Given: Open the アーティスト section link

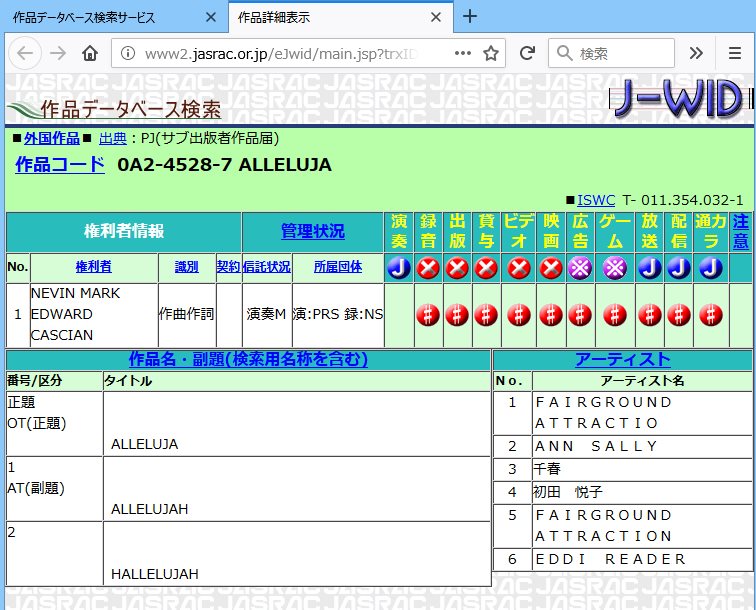Looking at the screenshot, I should tap(622, 359).
